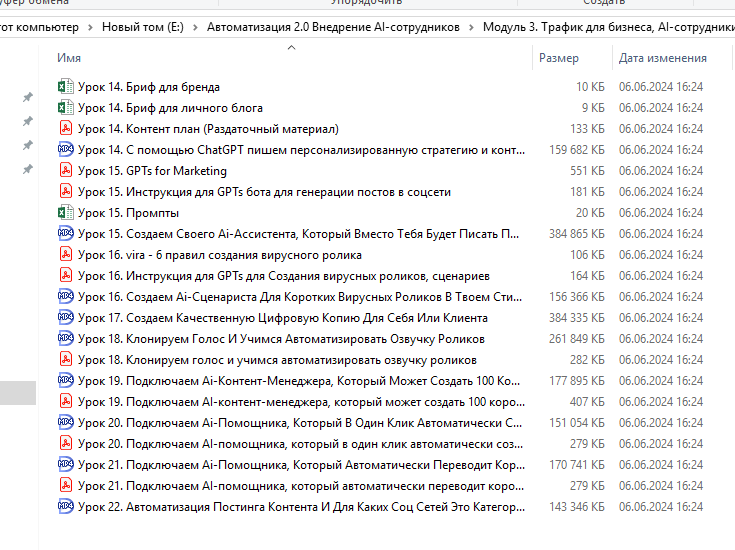The width and height of the screenshot is (735, 550).
Task: Sort files by Размер column header
Action: [x=559, y=58]
